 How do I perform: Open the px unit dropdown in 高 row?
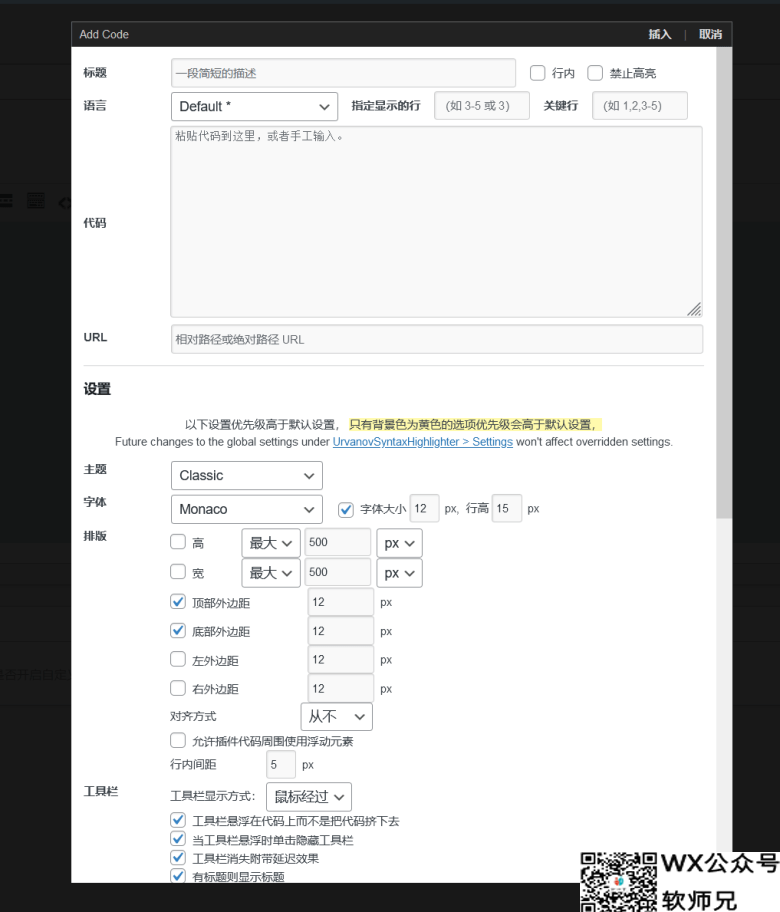click(400, 543)
